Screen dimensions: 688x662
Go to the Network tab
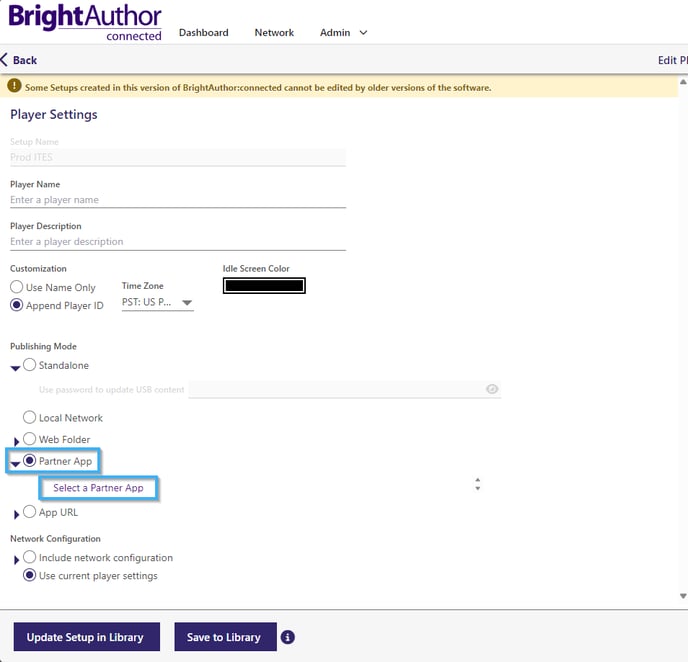click(x=274, y=32)
